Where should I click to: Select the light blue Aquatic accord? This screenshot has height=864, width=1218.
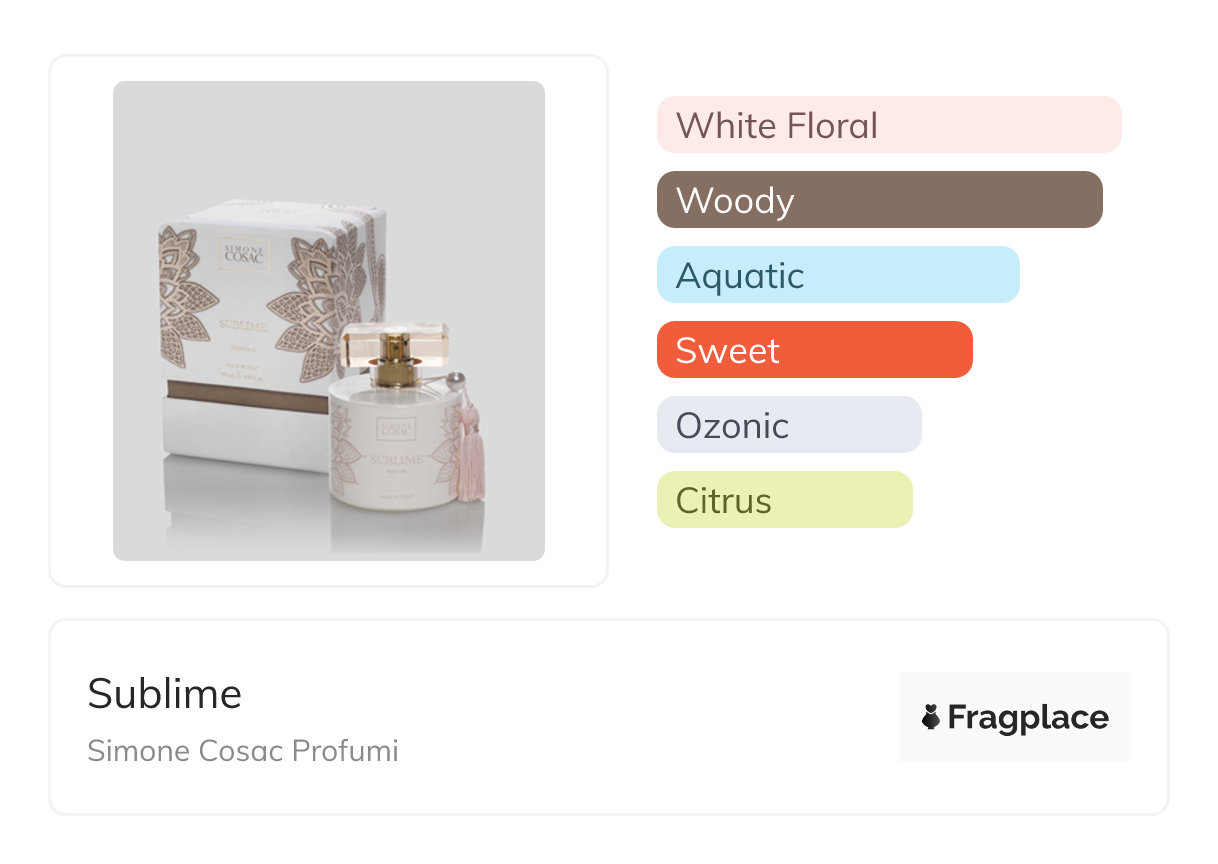(x=837, y=275)
